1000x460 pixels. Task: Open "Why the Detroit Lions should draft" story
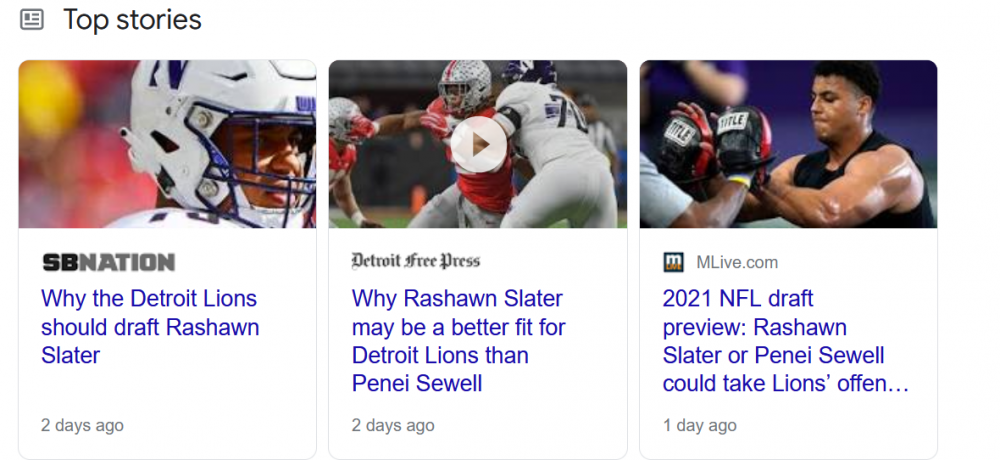coord(149,326)
